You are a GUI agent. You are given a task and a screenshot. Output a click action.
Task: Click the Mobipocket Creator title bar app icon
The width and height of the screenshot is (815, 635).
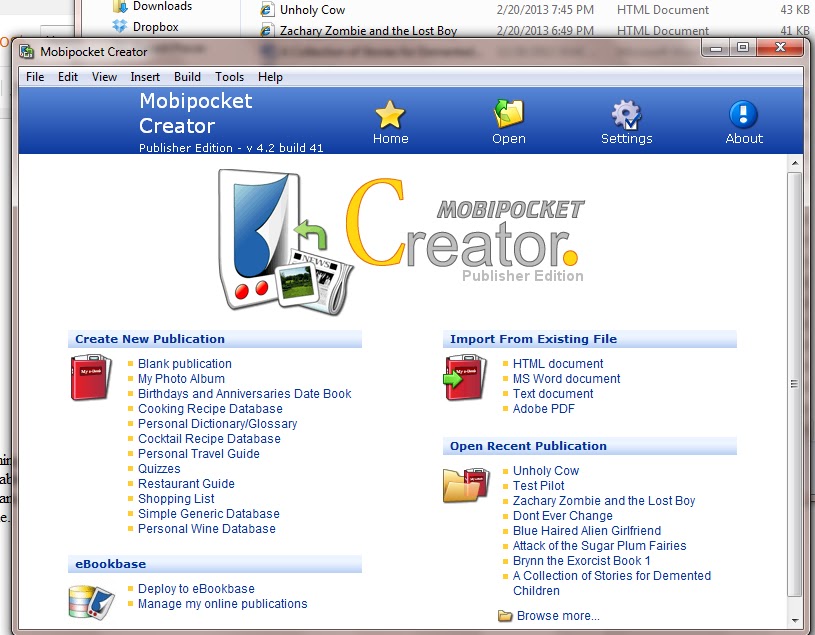click(27, 51)
